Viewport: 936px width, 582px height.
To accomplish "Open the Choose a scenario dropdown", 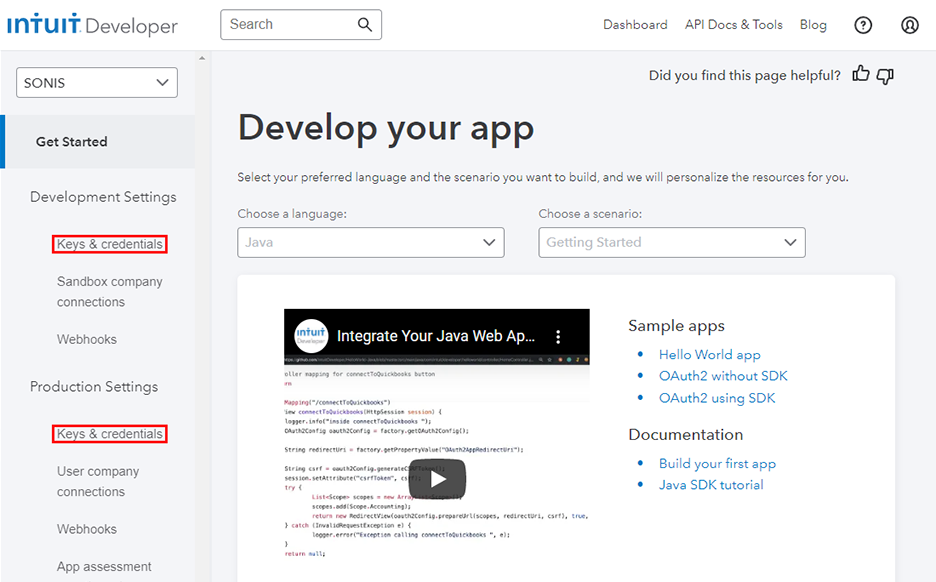I will 671,242.
